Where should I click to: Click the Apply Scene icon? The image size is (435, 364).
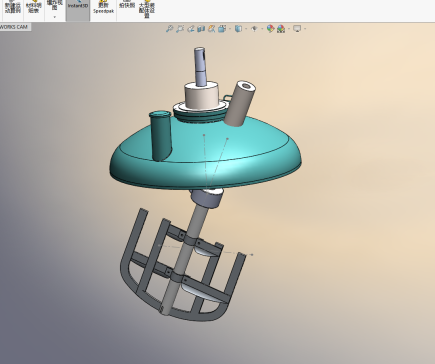(x=281, y=29)
